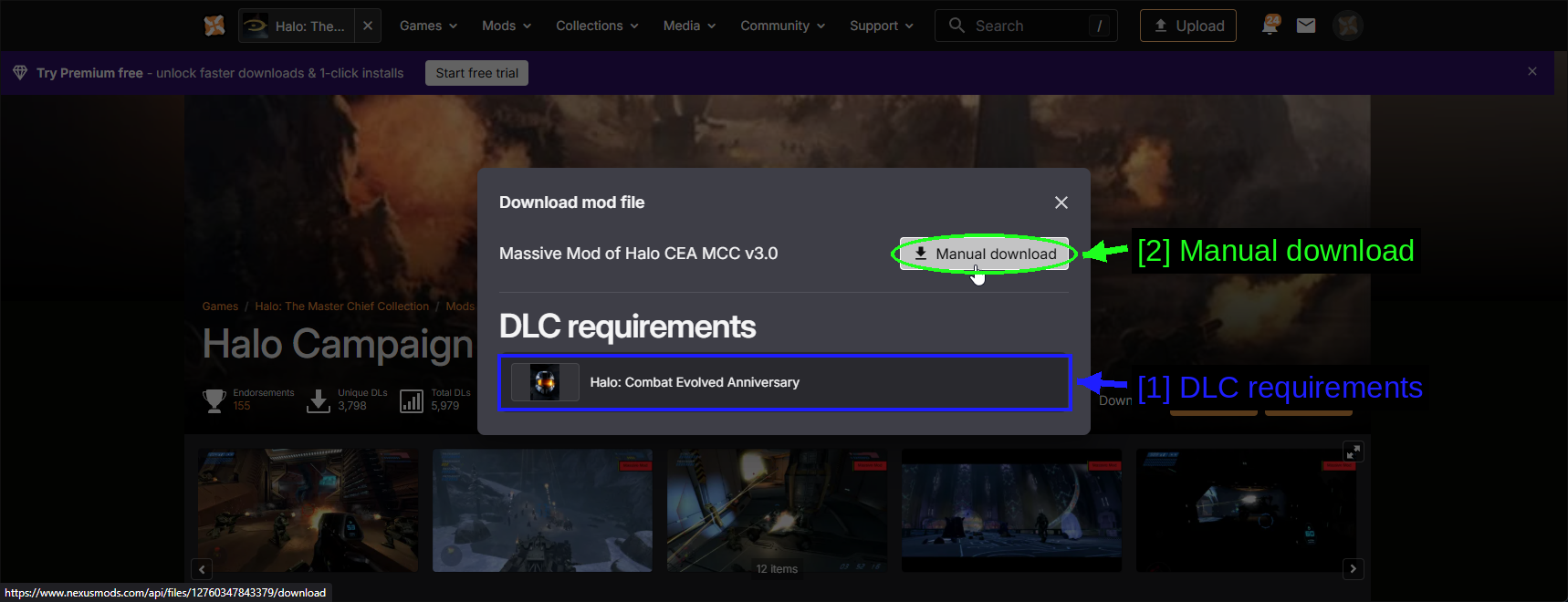1568x602 pixels.
Task: Select Halo: Combat Evolved Anniversary requirement
Action: click(x=785, y=382)
